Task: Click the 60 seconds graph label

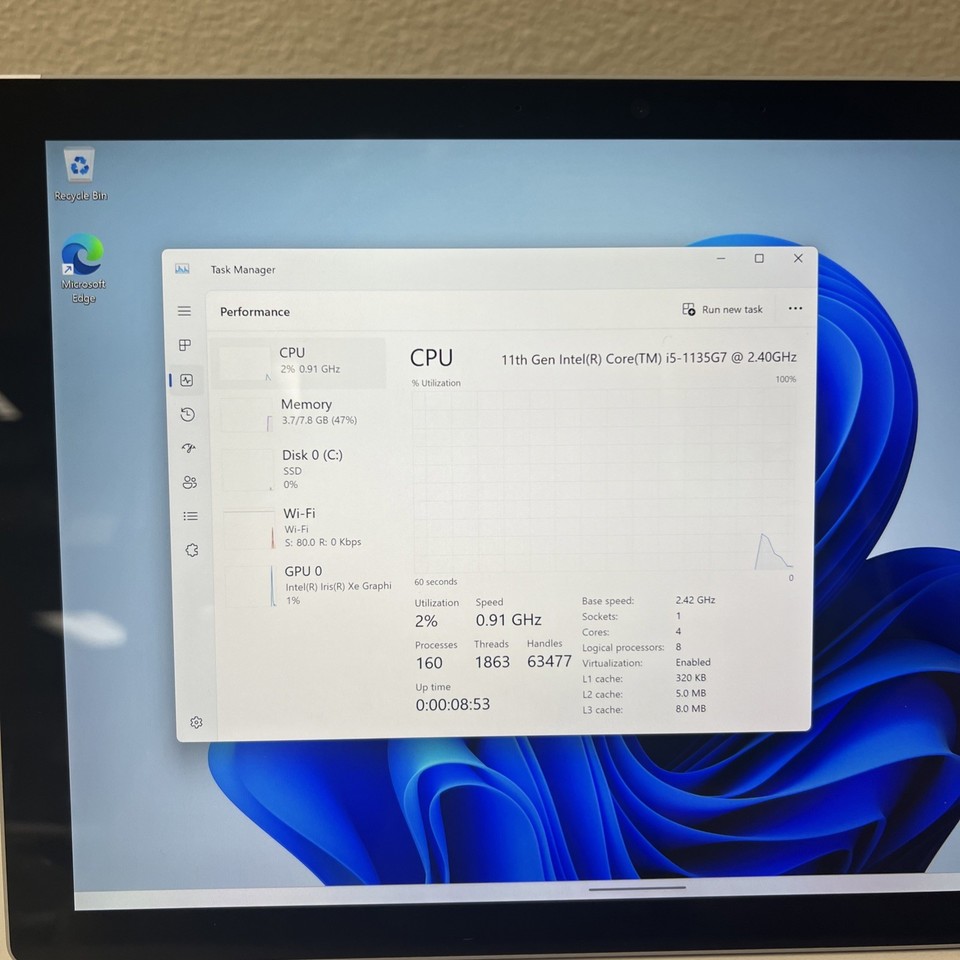Action: (435, 582)
